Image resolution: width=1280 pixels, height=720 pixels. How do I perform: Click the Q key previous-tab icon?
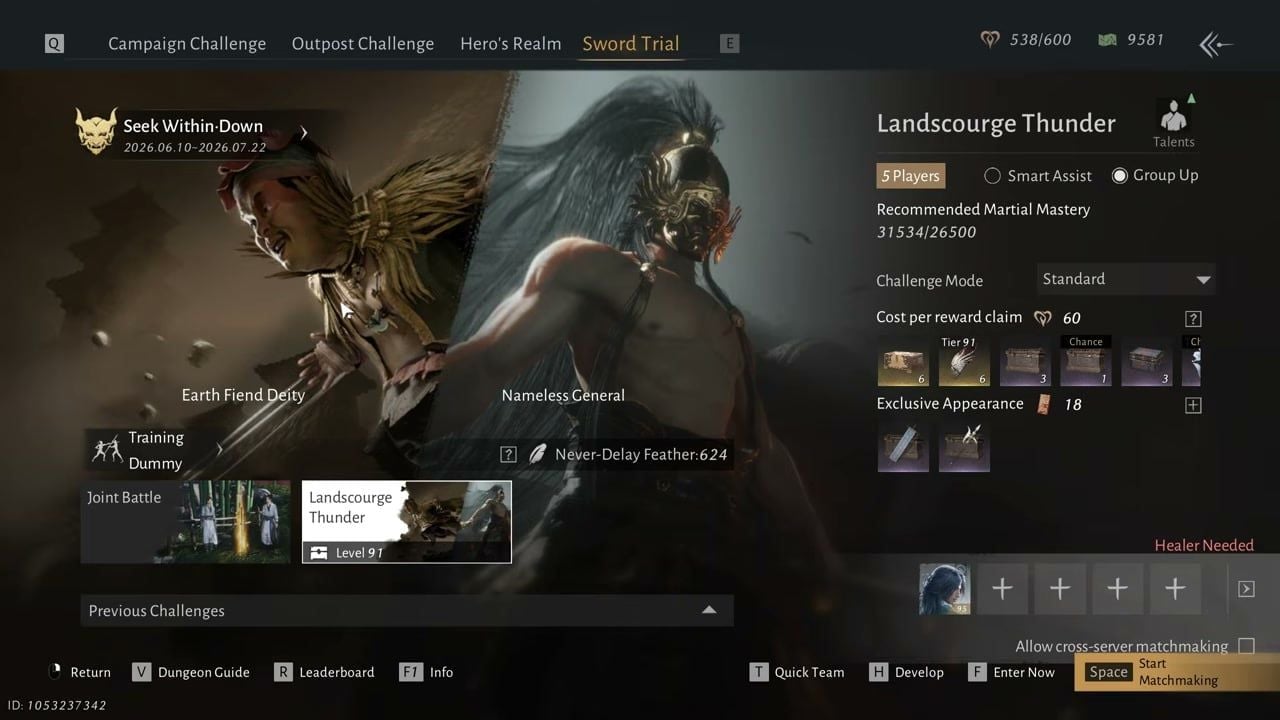(54, 44)
